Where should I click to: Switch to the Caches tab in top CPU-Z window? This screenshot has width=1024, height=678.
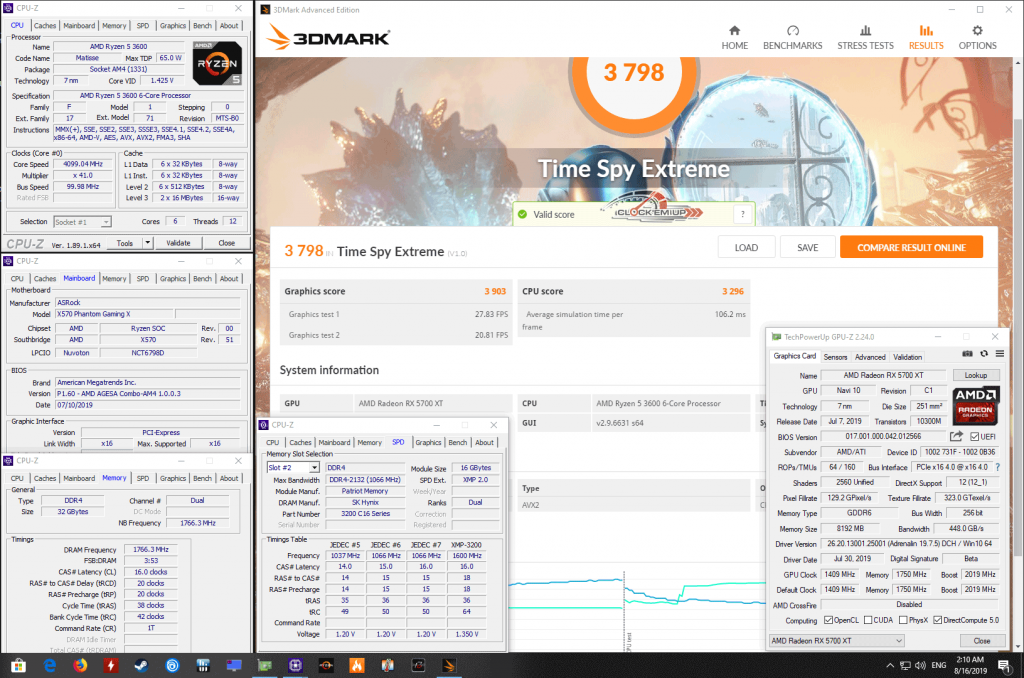[45, 25]
